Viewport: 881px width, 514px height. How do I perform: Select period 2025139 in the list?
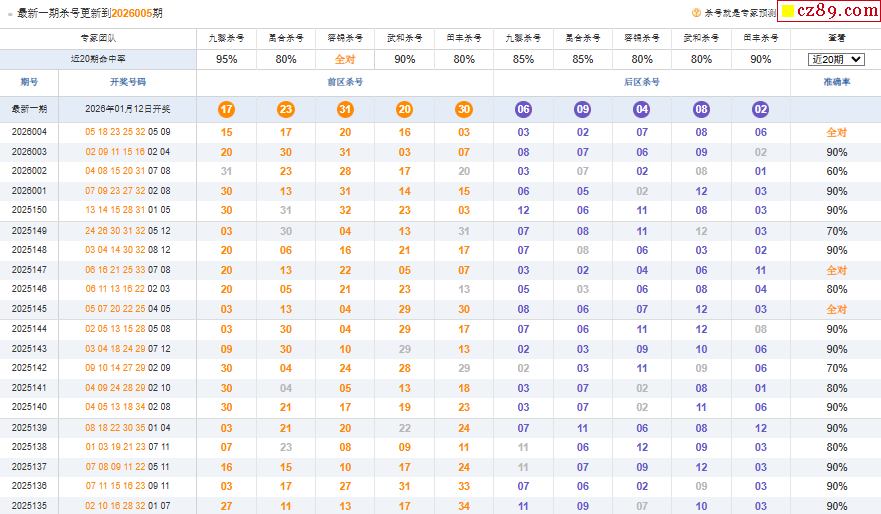(x=29, y=427)
